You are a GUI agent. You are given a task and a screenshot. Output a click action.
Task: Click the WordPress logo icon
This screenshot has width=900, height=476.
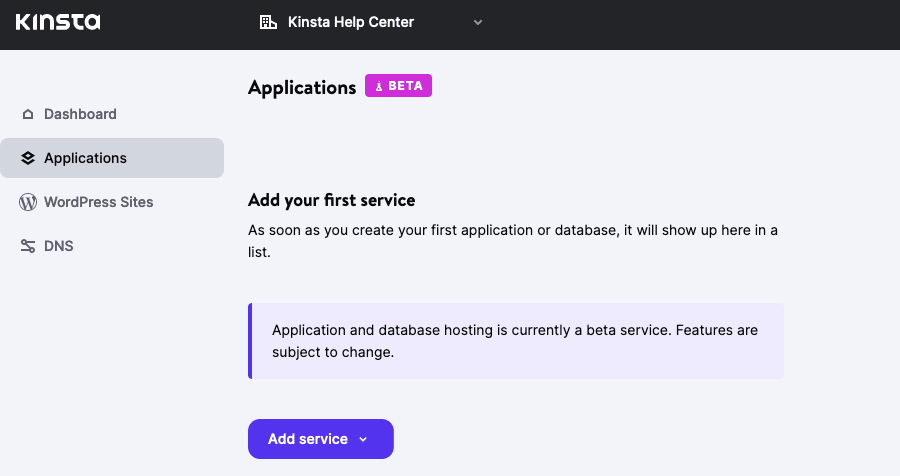tap(28, 202)
